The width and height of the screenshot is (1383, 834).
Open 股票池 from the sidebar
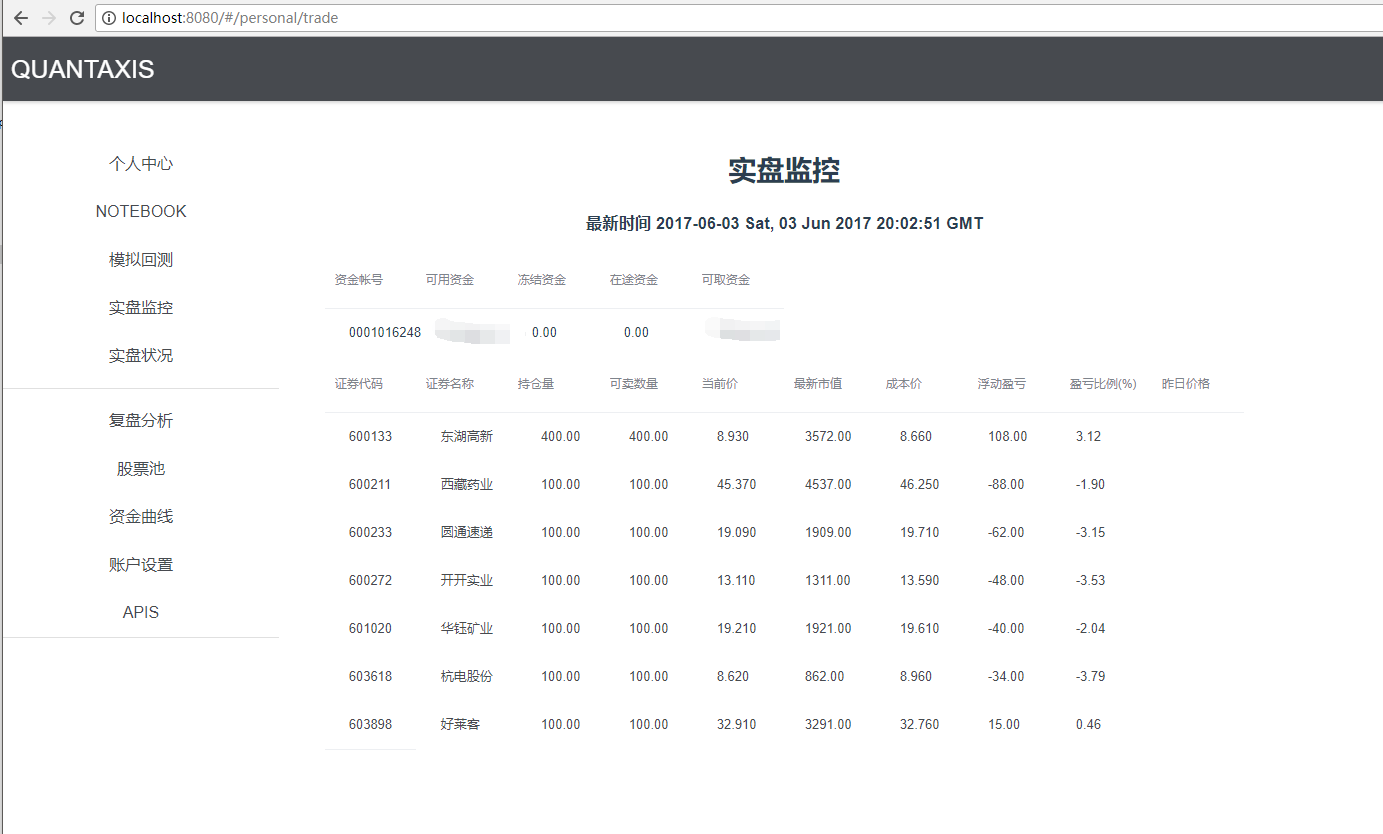tap(140, 468)
